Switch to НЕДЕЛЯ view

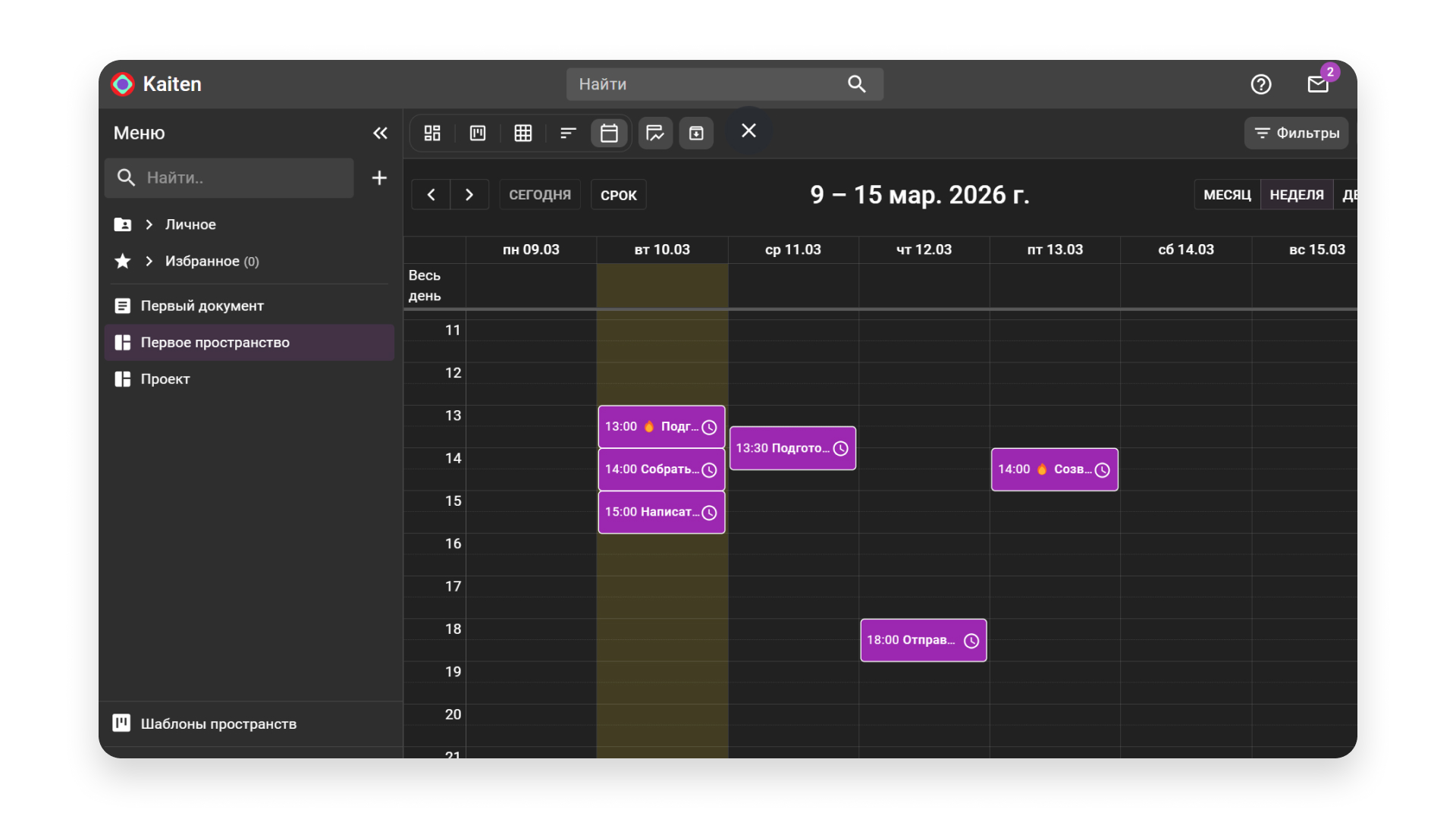click(1297, 195)
